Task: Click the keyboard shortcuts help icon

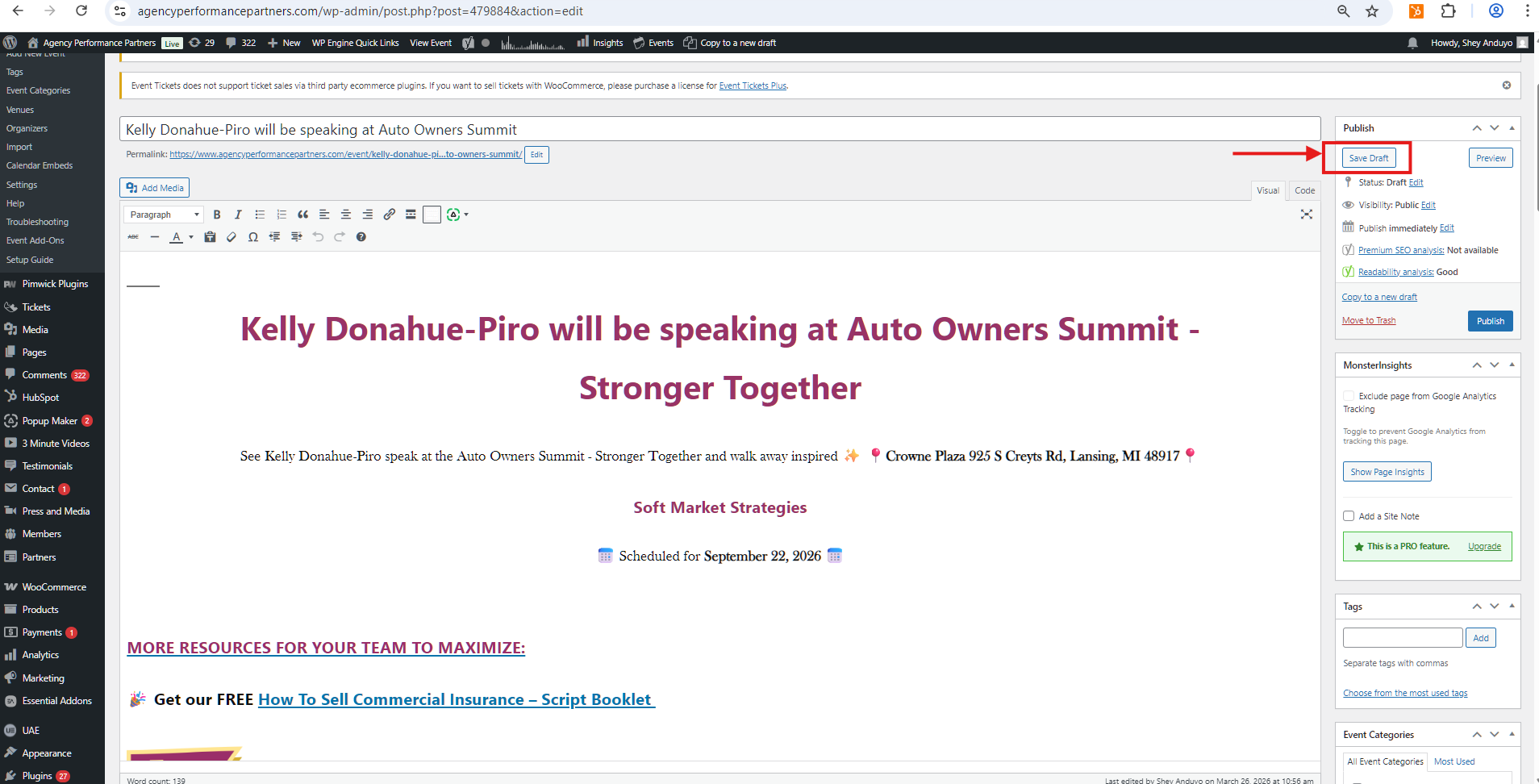Action: tap(361, 237)
